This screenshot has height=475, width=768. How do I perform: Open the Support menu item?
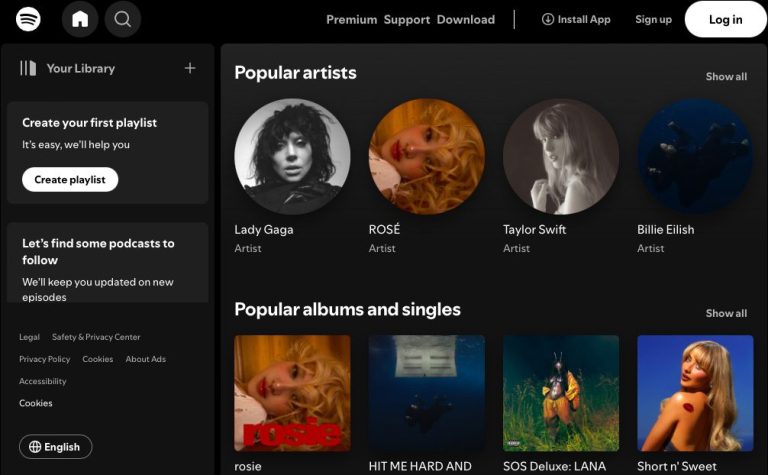coord(407,20)
